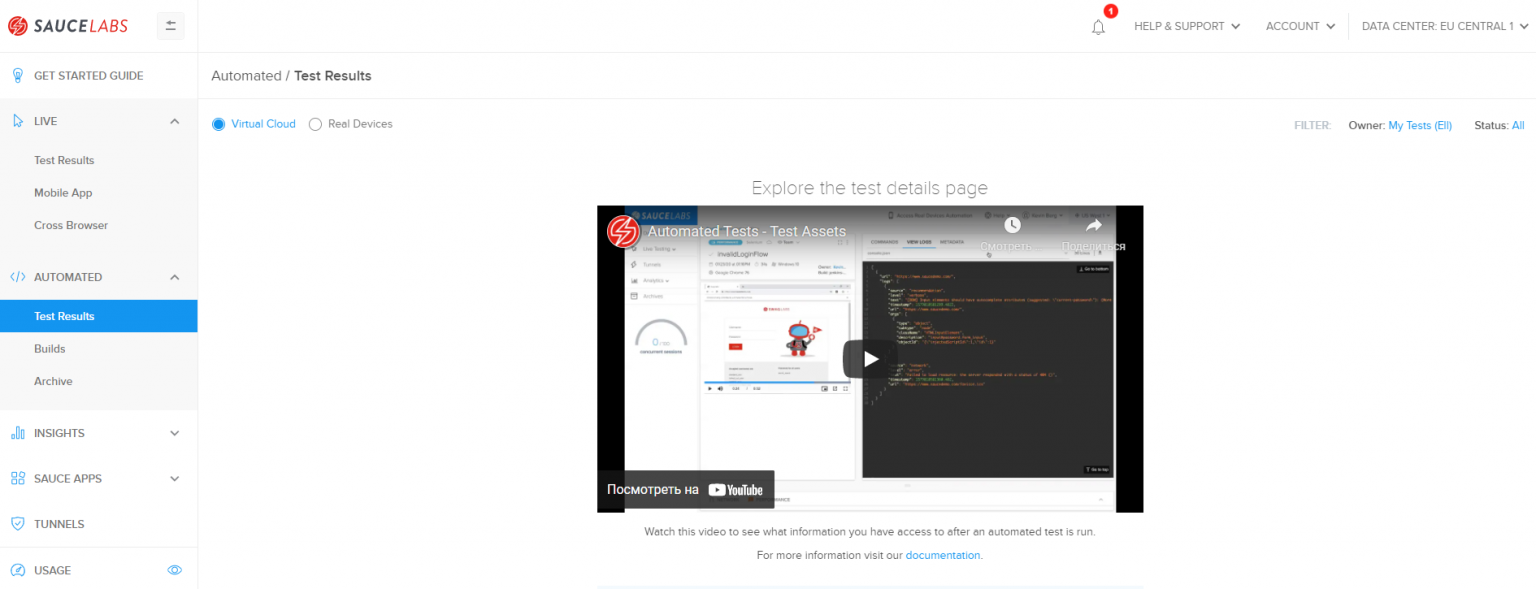Open Builds under Automated

coord(48,348)
